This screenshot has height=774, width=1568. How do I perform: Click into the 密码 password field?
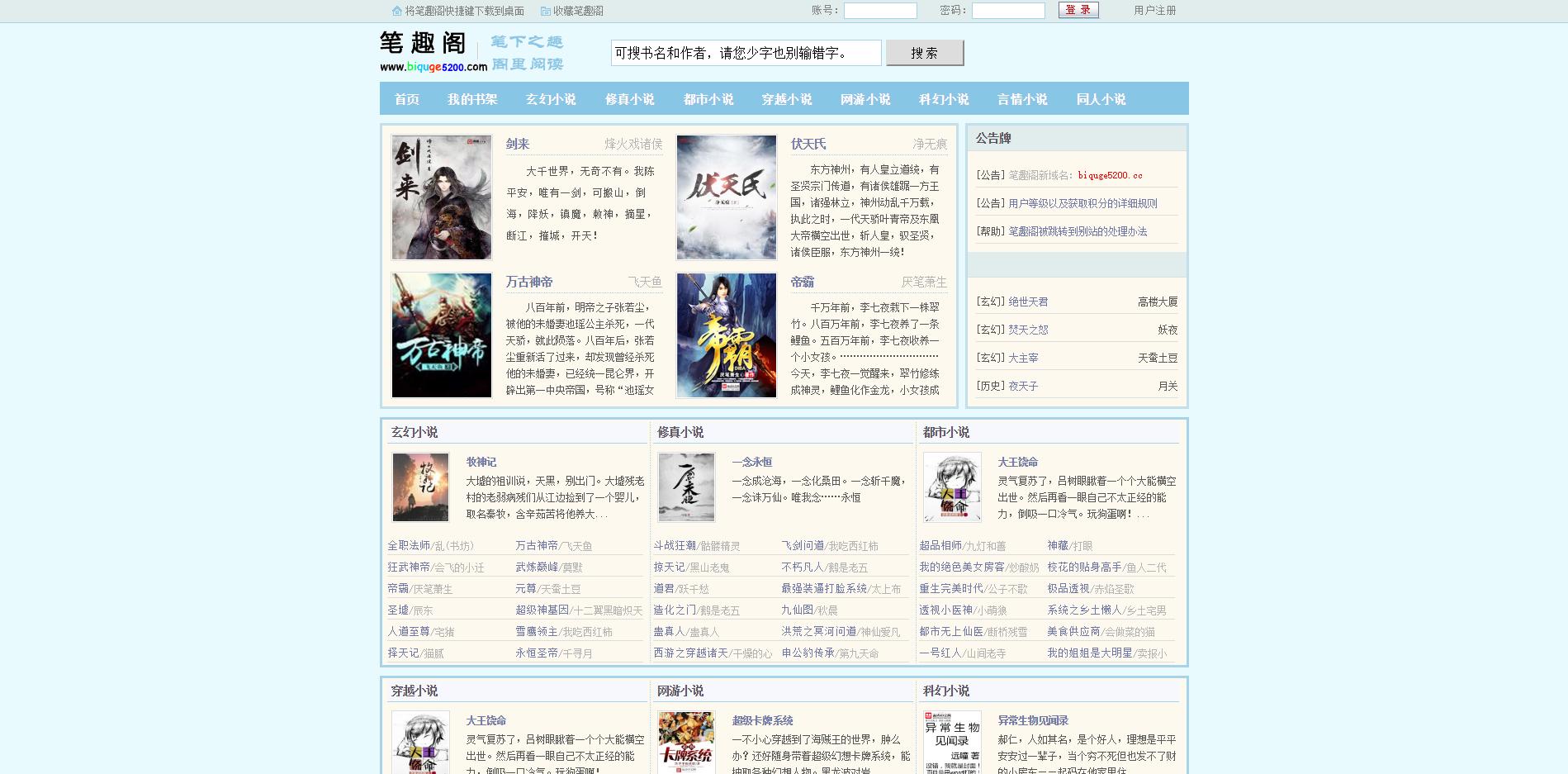(x=1008, y=11)
